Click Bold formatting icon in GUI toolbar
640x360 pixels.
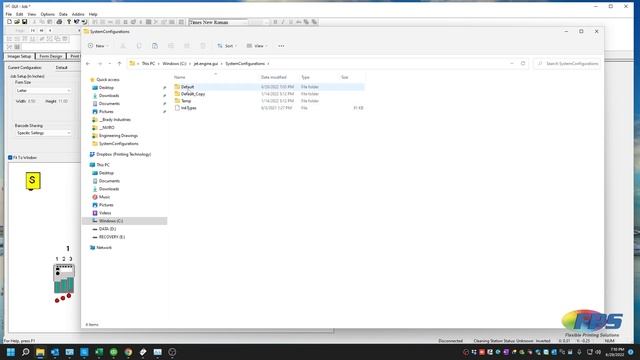tap(276, 22)
